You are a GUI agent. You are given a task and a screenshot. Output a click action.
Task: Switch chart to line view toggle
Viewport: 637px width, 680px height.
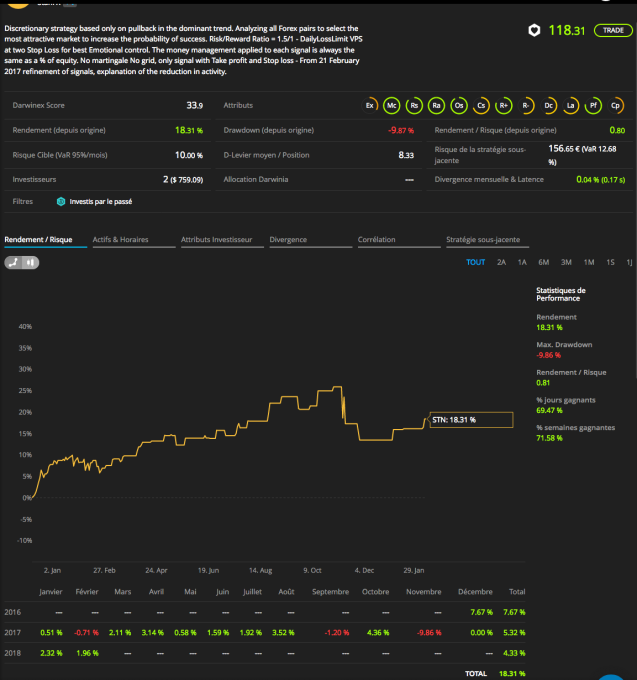click(x=13, y=262)
